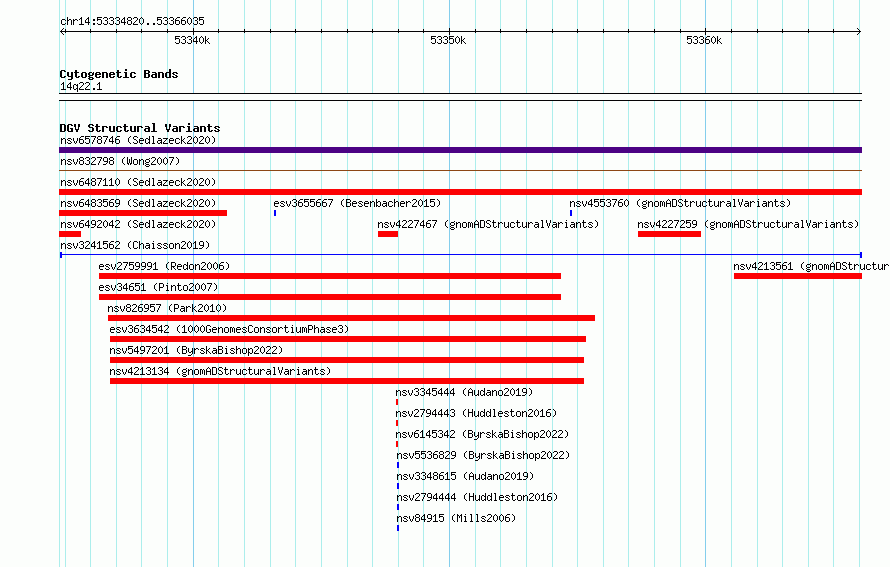Click the left arrow end of the ruler

point(62,32)
